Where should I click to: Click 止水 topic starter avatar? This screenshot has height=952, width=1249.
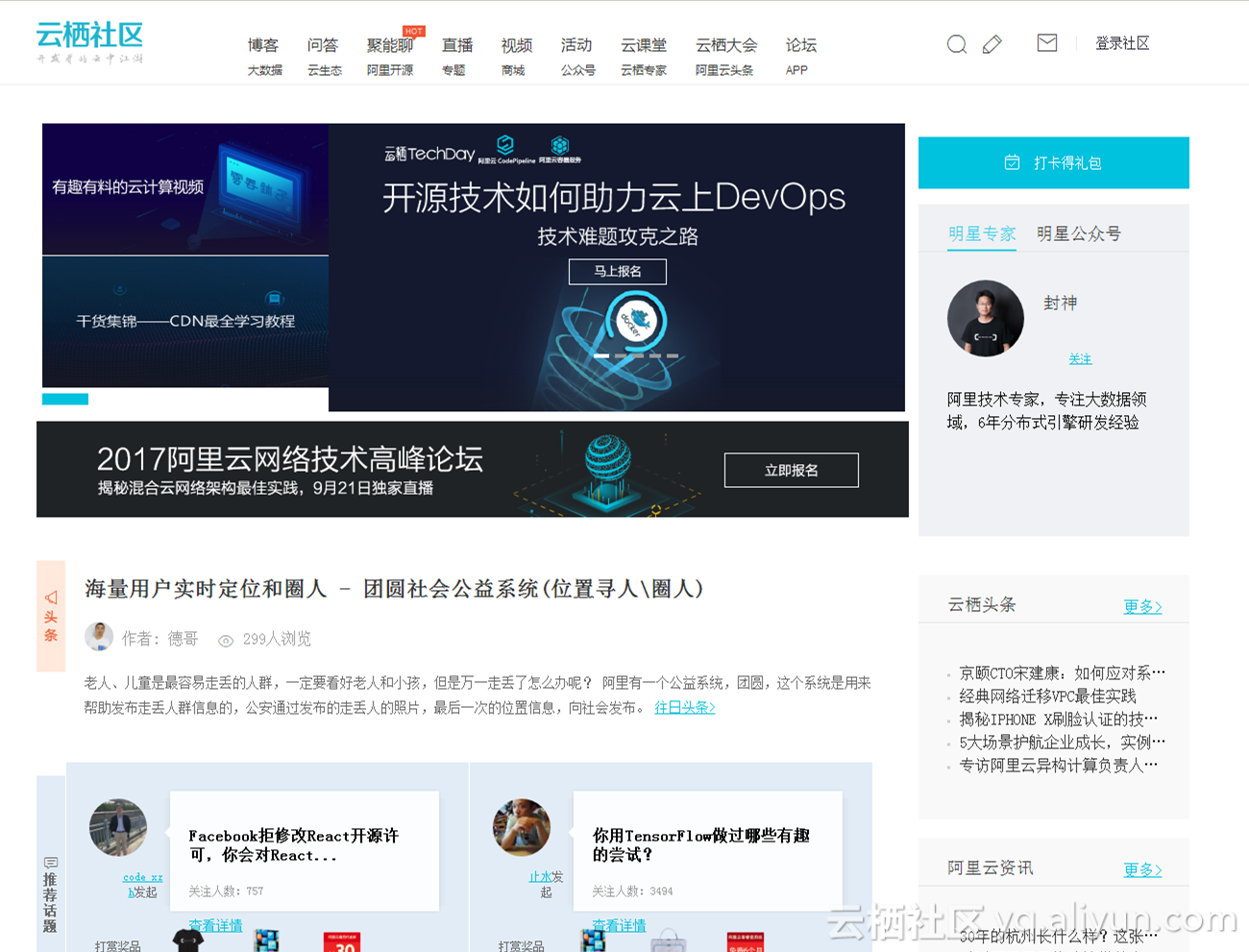522,828
